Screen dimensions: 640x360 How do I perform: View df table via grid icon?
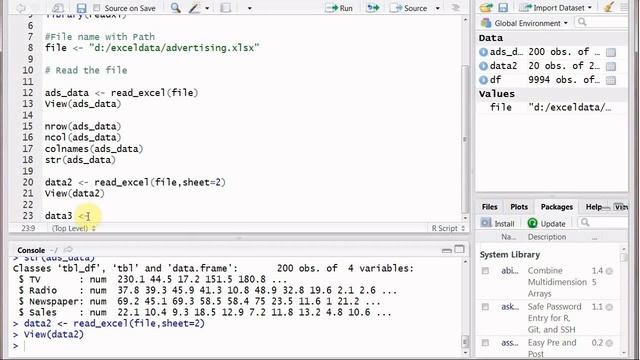[611, 80]
